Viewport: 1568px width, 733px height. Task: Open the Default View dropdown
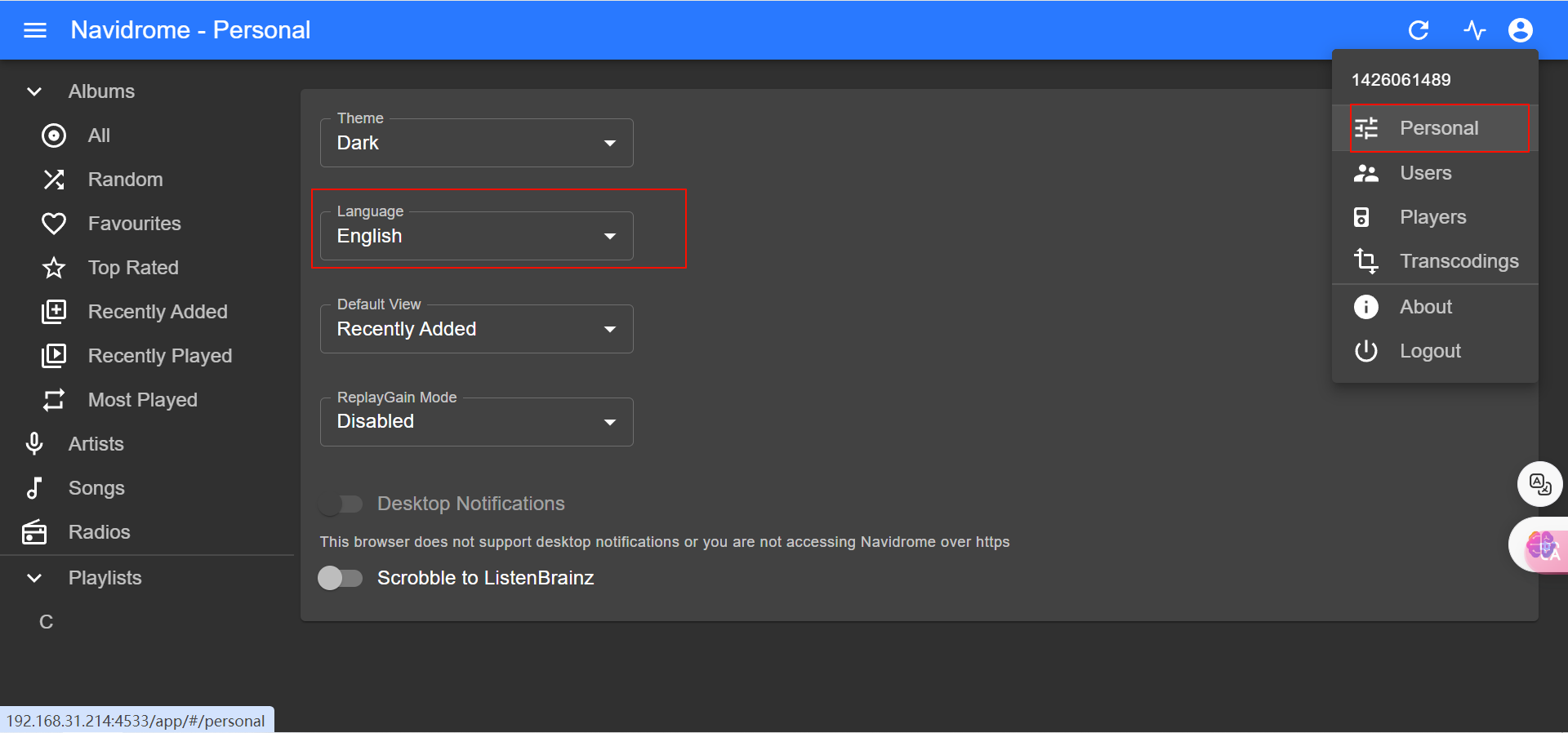click(x=477, y=329)
